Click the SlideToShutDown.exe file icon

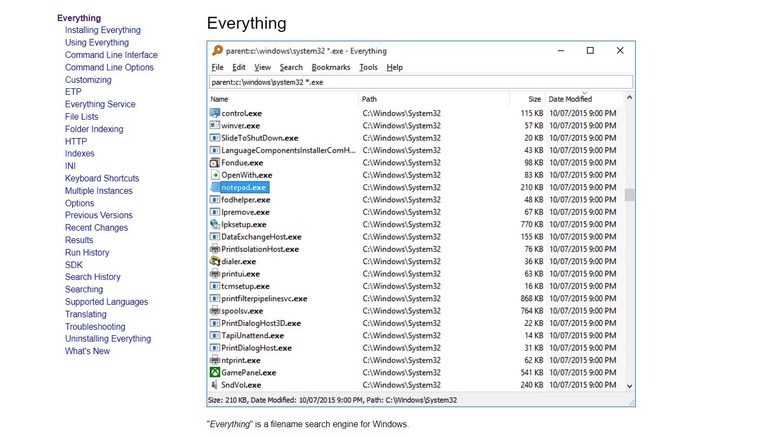coord(214,138)
